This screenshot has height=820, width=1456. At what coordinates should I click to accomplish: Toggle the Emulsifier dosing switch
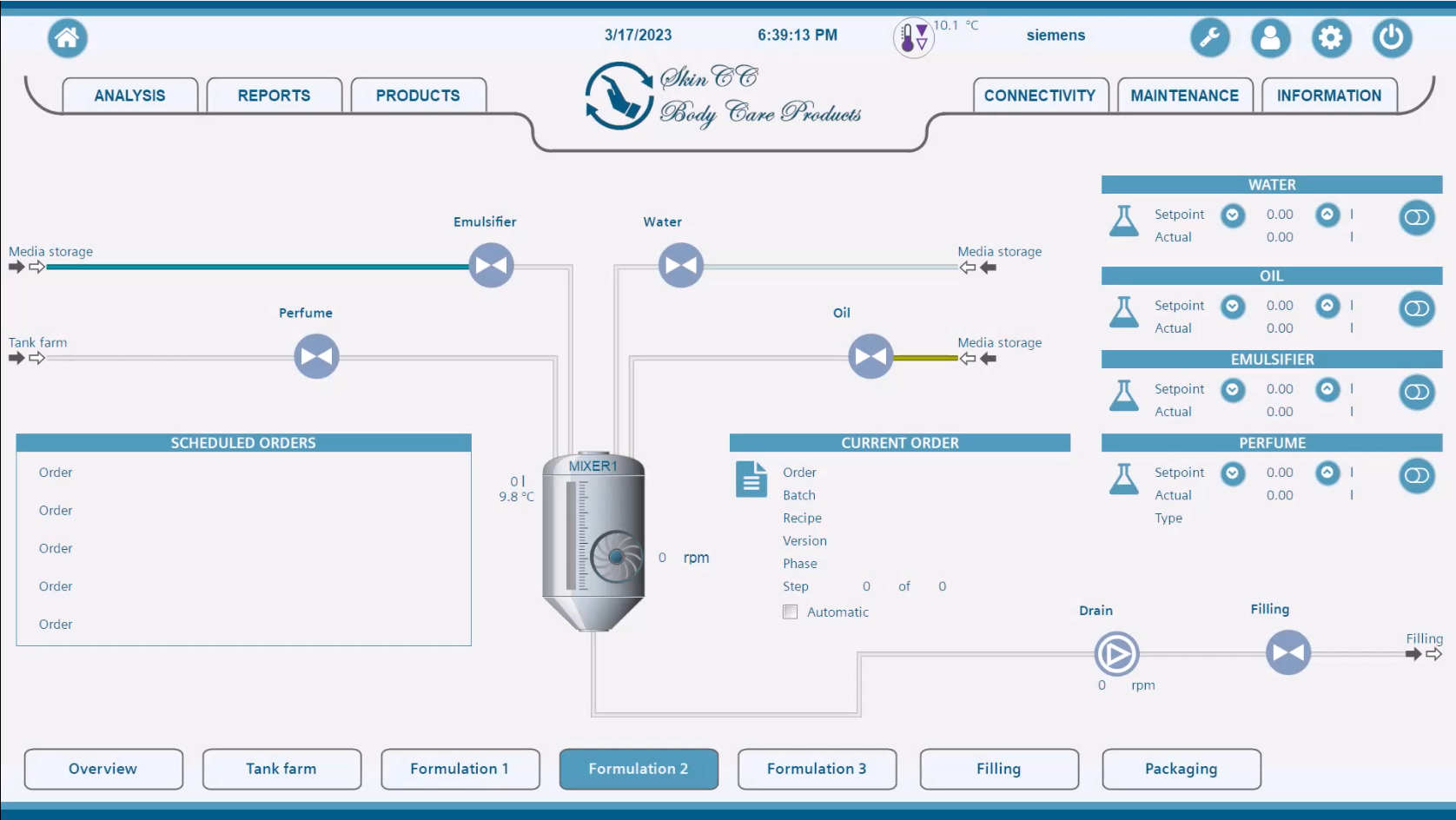tap(1416, 392)
